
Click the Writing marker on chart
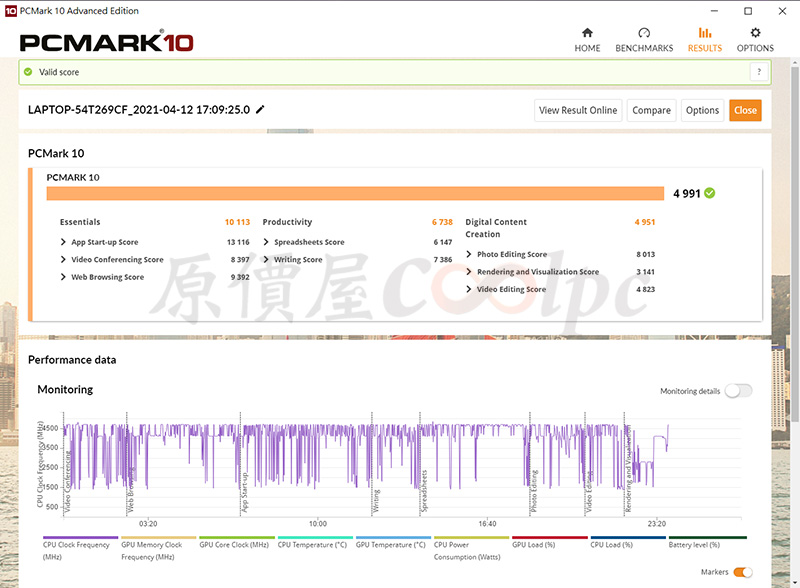coord(376,501)
